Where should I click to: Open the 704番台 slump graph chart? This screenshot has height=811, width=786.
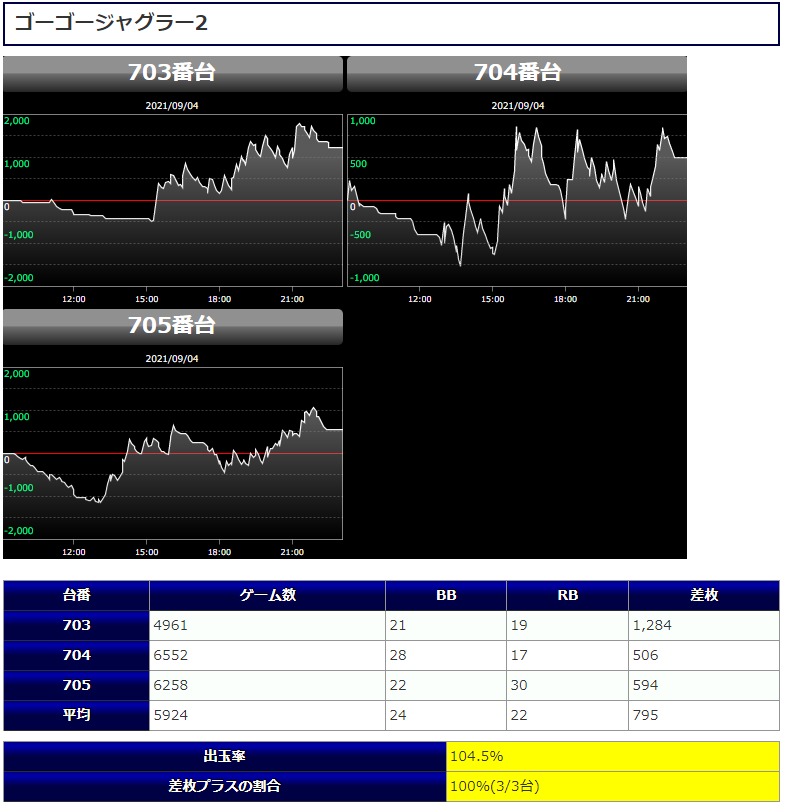517,200
